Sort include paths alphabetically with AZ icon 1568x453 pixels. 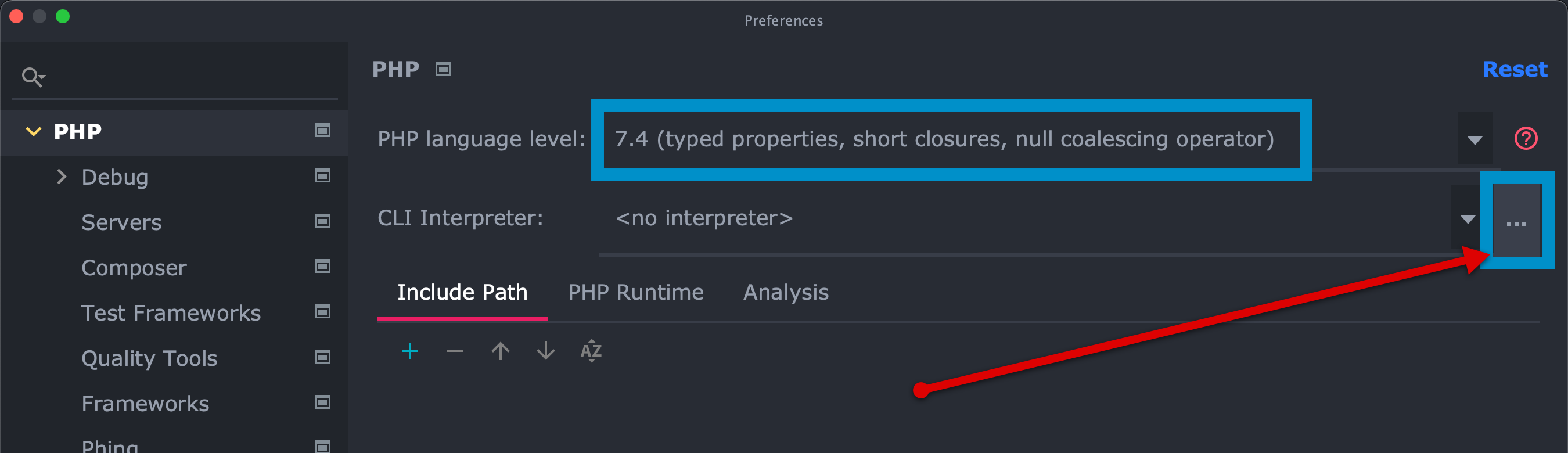[x=591, y=351]
